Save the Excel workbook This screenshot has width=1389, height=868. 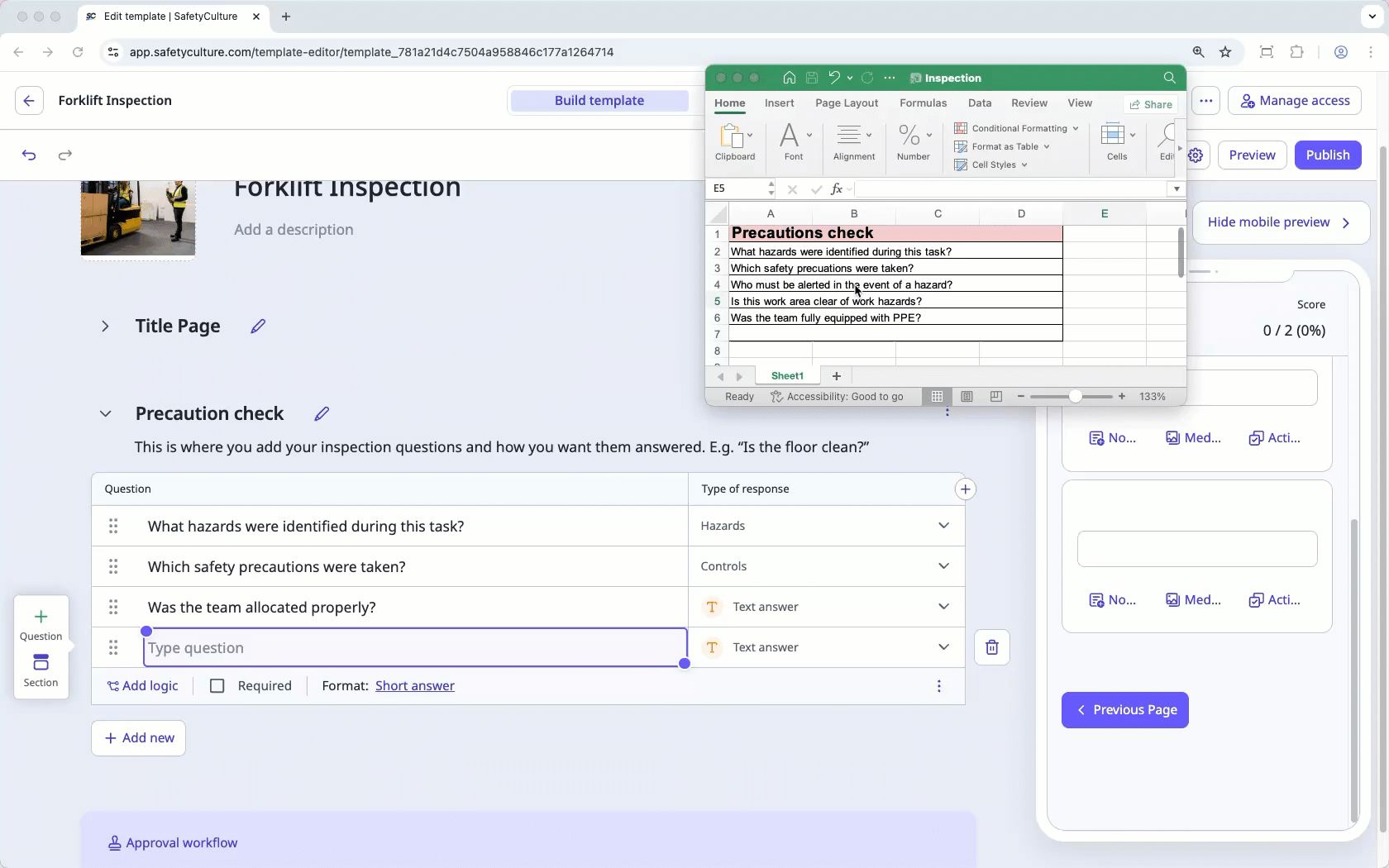pyautogui.click(x=812, y=78)
